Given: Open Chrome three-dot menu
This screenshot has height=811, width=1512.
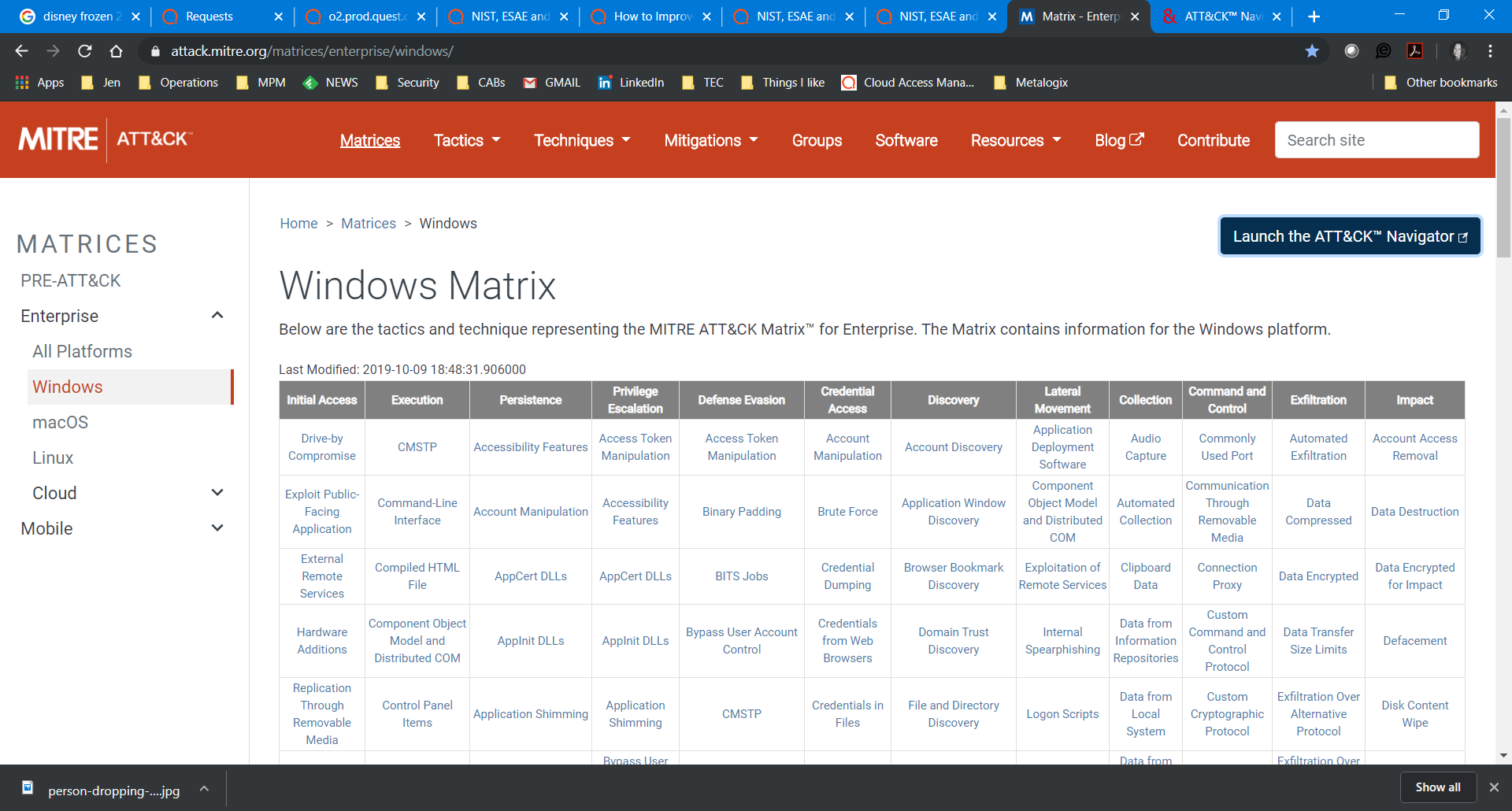Looking at the screenshot, I should coord(1490,51).
